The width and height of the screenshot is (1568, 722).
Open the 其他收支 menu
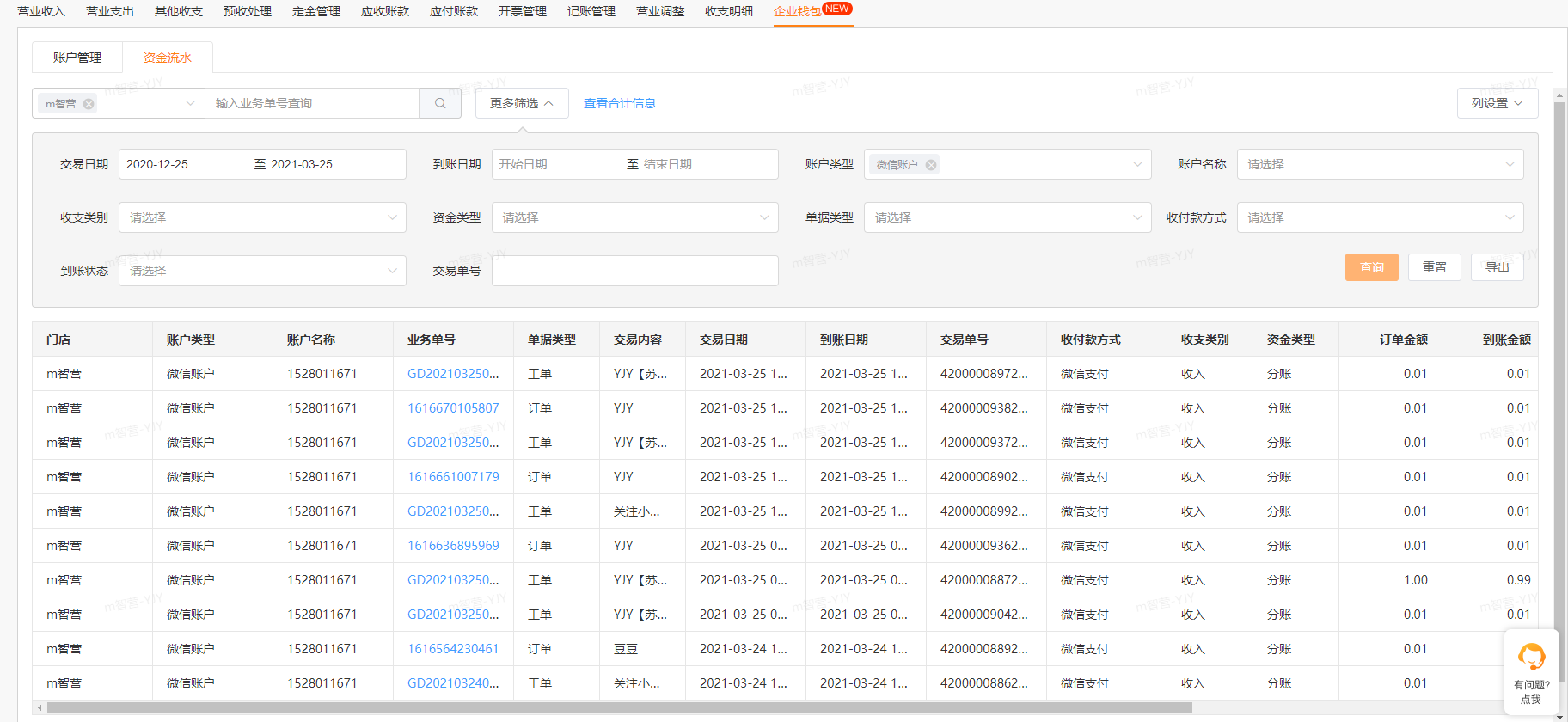[179, 11]
